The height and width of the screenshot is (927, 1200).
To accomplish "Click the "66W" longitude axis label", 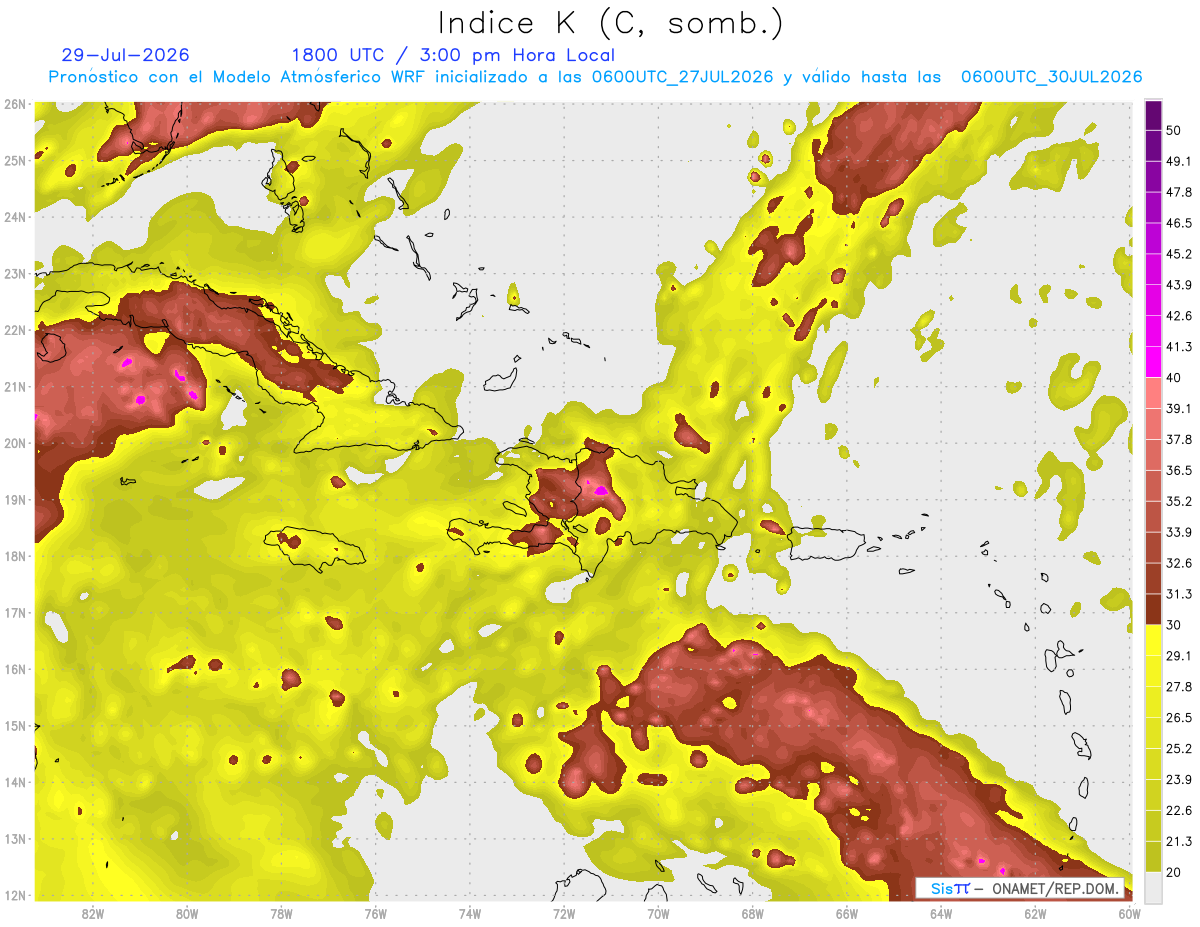I will (847, 914).
